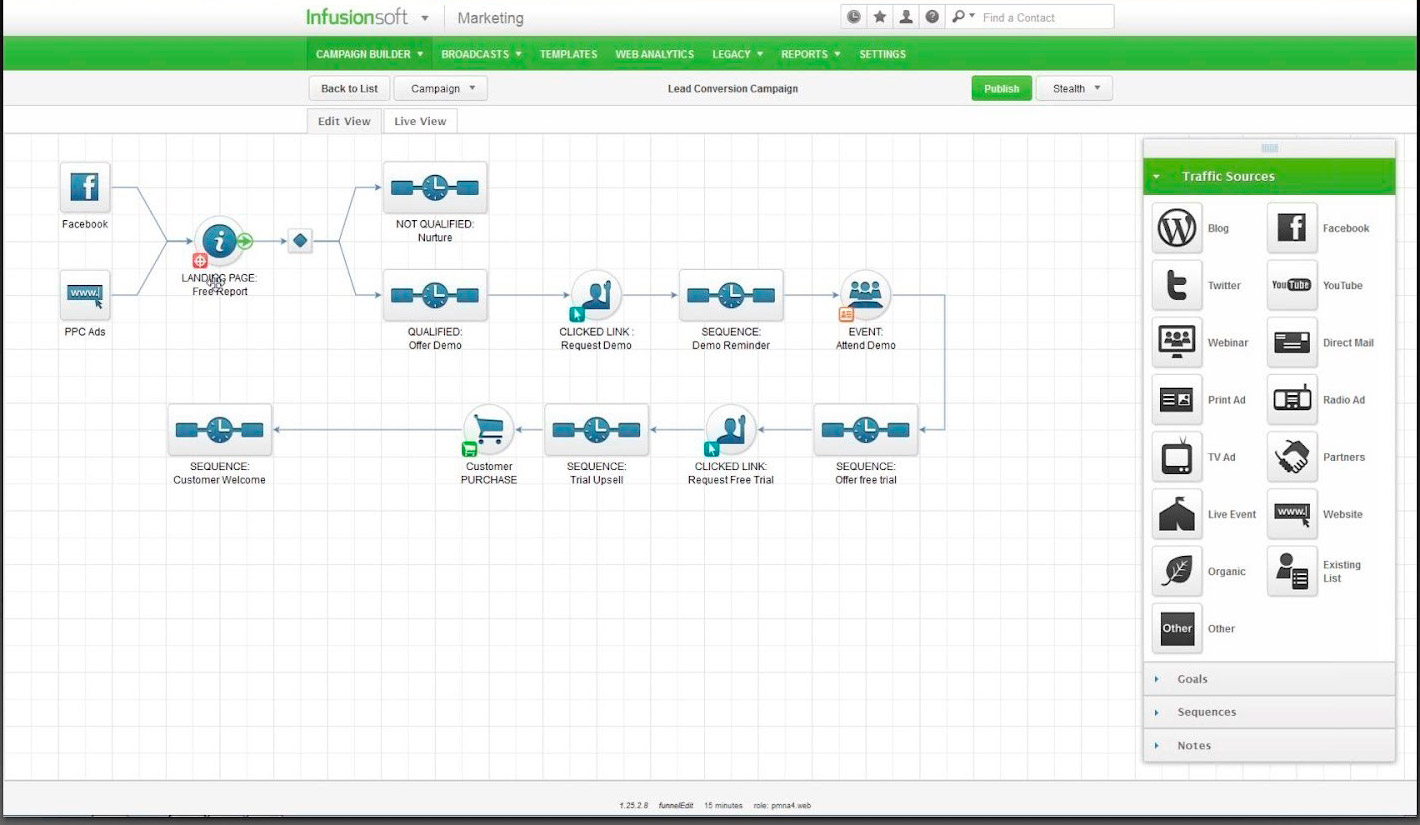Expand the Reports menu
Viewport: 1420px width, 825px height.
point(811,54)
